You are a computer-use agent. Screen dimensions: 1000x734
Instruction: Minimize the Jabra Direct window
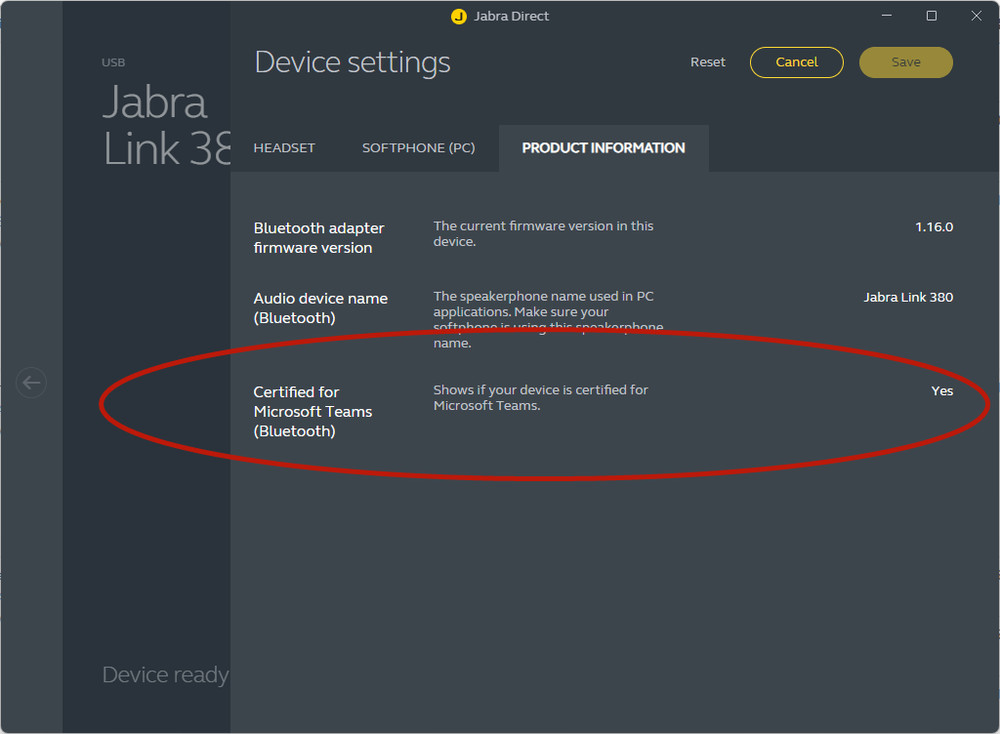[x=886, y=16]
